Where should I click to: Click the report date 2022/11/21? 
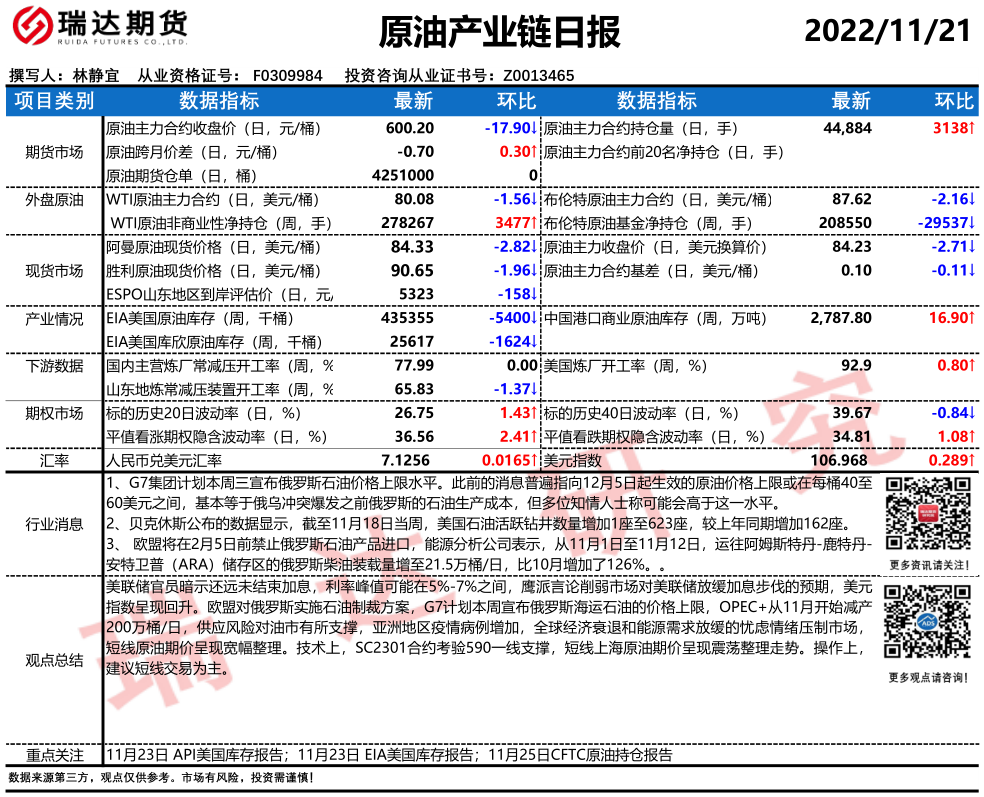click(x=887, y=31)
